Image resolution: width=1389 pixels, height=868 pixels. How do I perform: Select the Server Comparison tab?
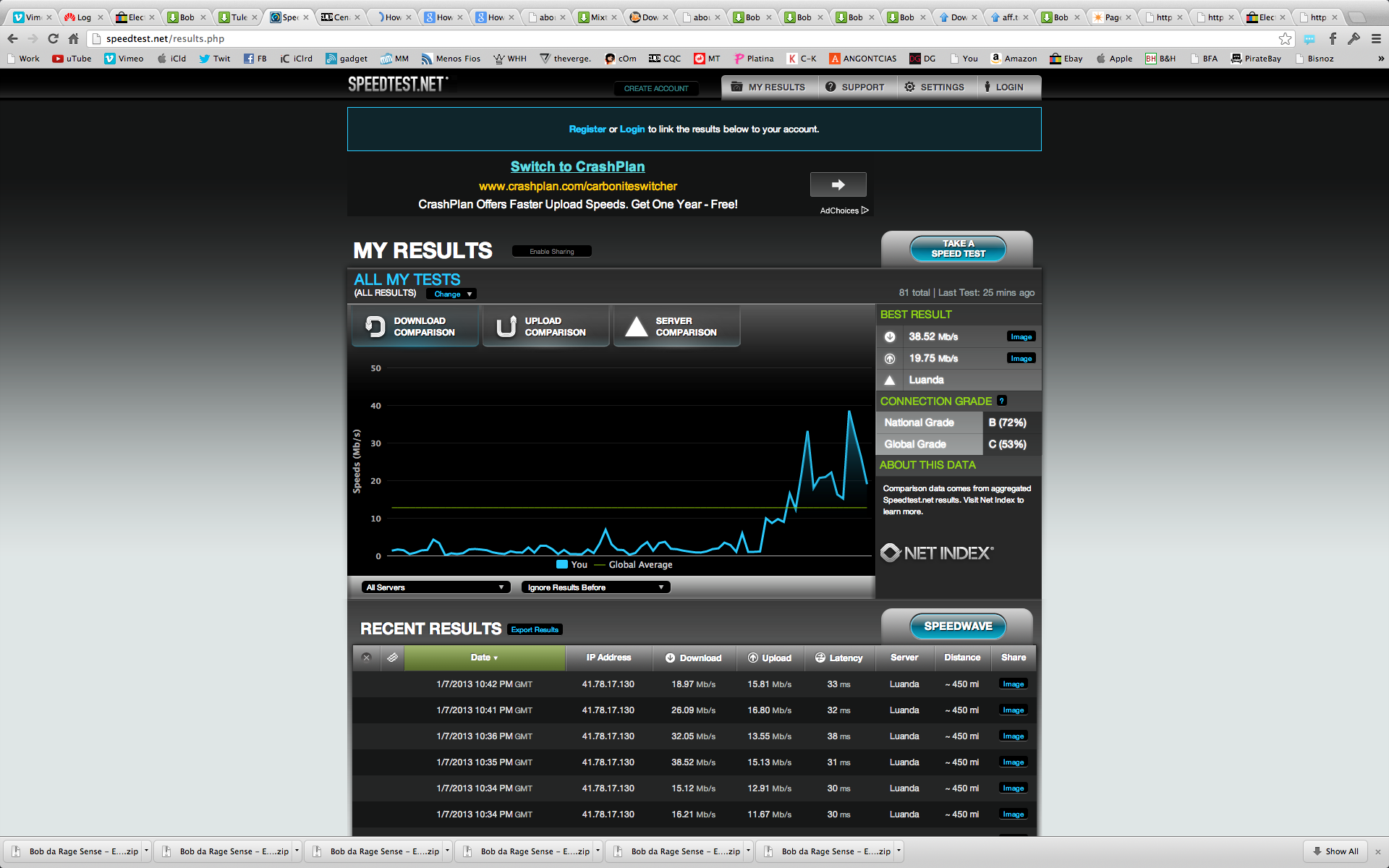click(677, 326)
